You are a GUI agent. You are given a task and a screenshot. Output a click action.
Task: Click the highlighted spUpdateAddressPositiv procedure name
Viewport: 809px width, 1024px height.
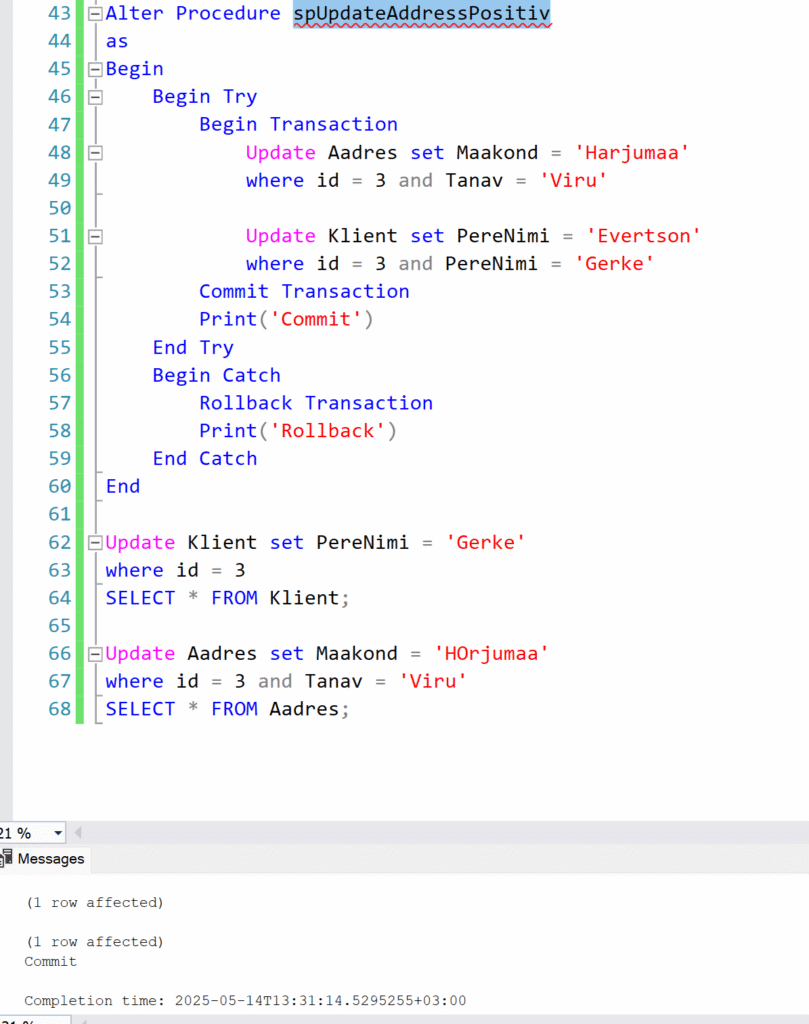pos(422,14)
